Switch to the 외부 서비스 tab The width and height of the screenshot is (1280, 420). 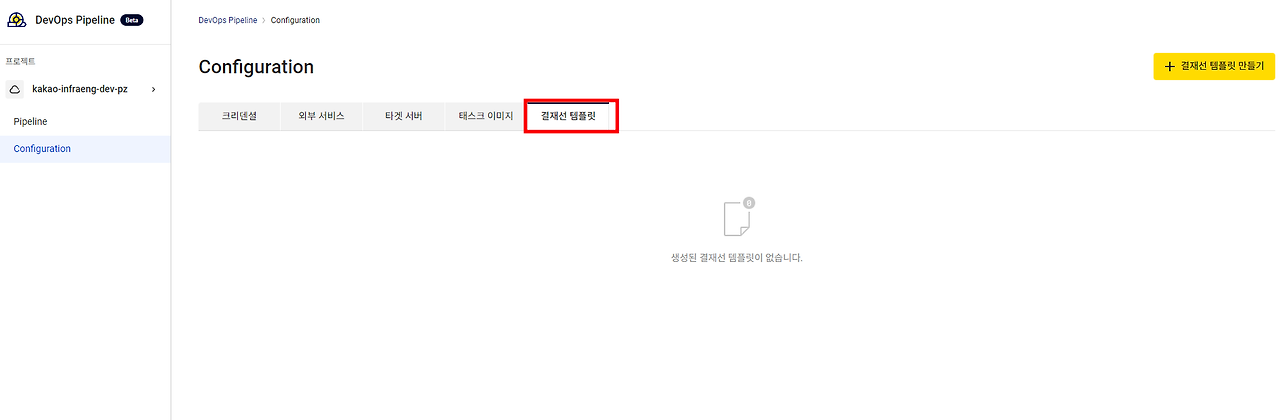[321, 116]
